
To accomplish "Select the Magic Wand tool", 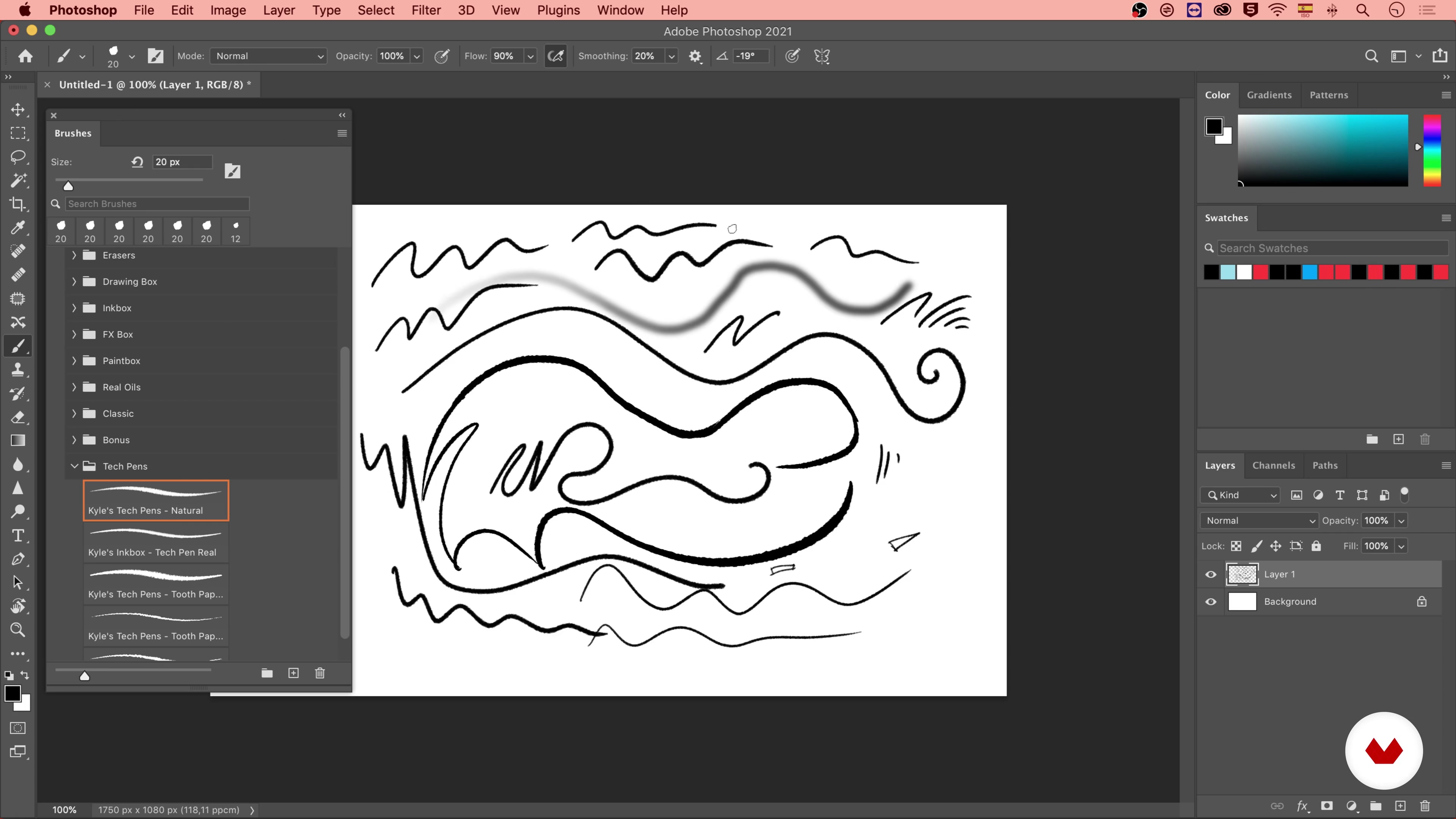I will click(x=18, y=180).
